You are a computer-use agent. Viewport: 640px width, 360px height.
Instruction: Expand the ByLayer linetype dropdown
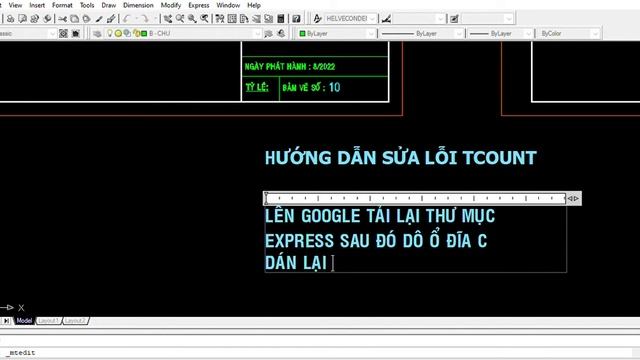(x=459, y=33)
